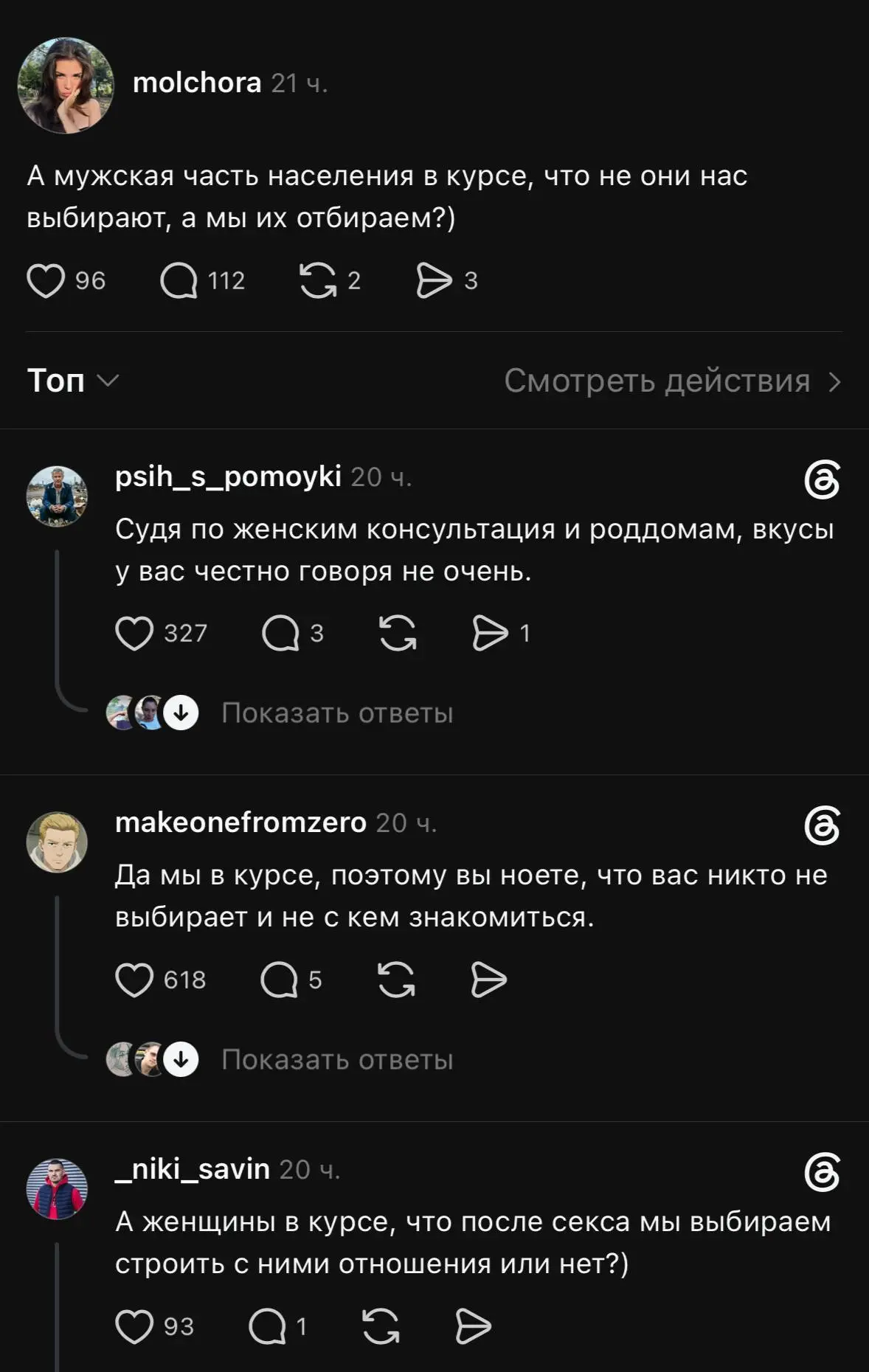
Task: Open the Топ sorting dropdown
Action: pyautogui.click(x=73, y=381)
